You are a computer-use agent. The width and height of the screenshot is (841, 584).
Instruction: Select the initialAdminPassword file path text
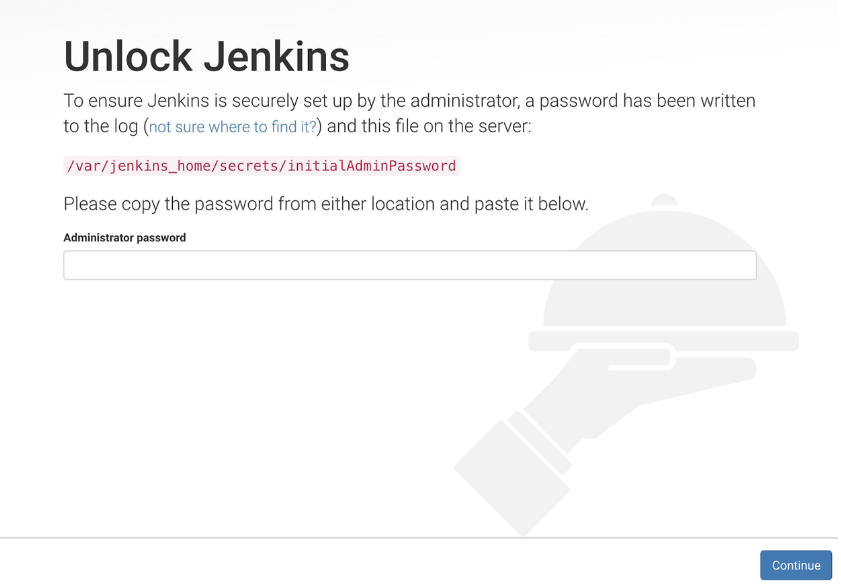(x=261, y=166)
